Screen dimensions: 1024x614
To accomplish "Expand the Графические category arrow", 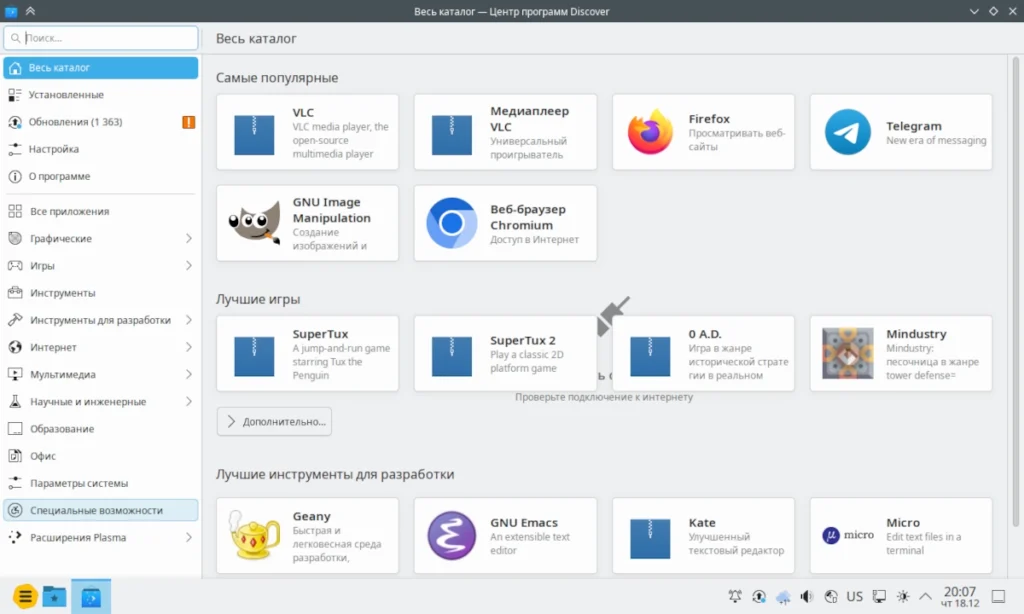I will coord(189,238).
